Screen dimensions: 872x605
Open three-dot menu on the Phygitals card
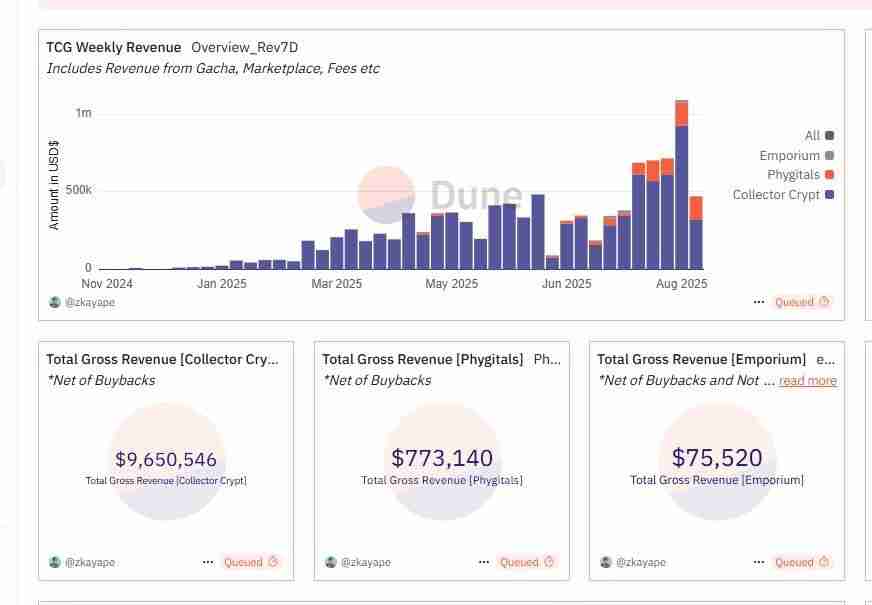pos(483,562)
